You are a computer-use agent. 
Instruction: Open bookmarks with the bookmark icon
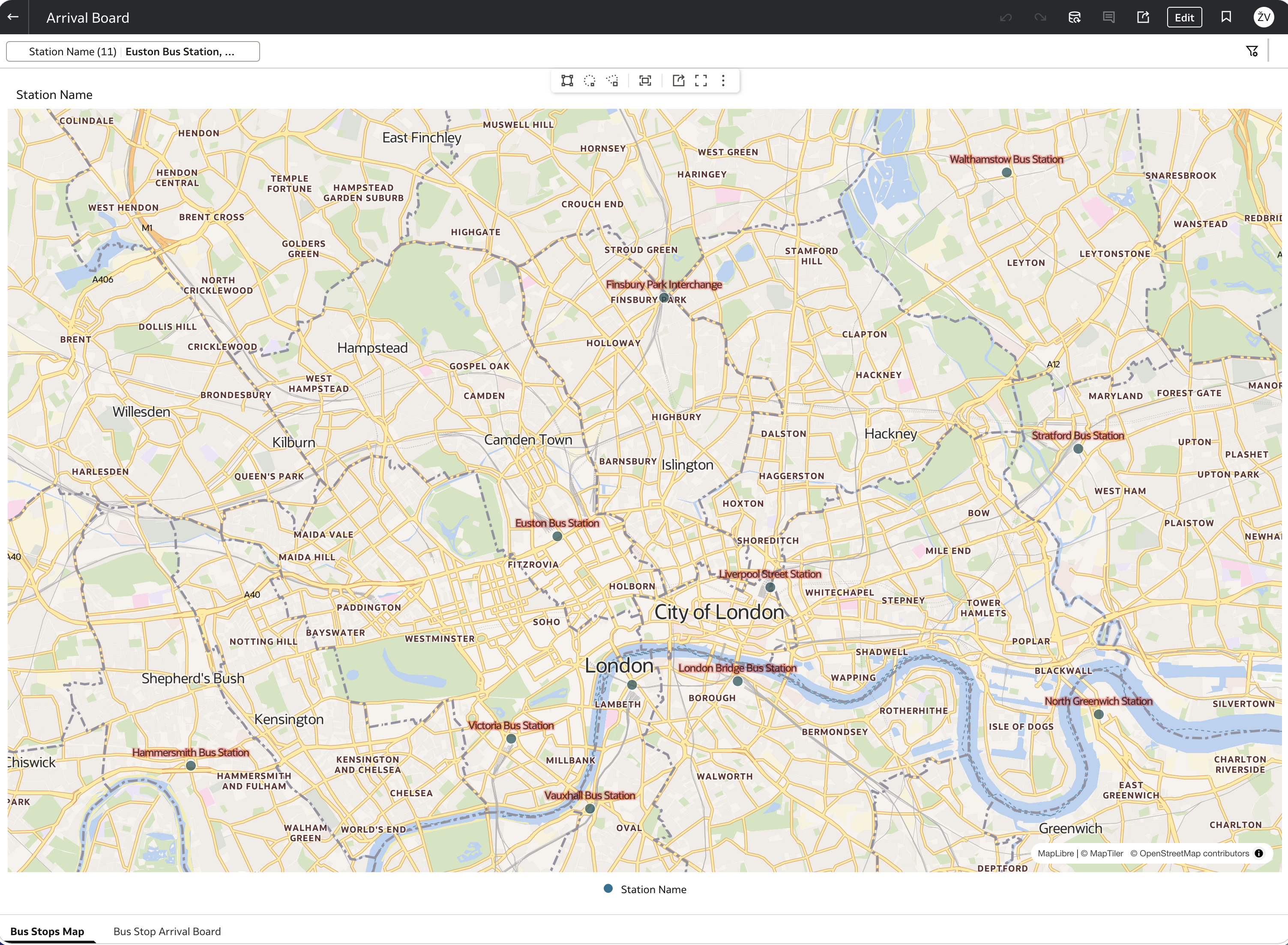[x=1226, y=17]
